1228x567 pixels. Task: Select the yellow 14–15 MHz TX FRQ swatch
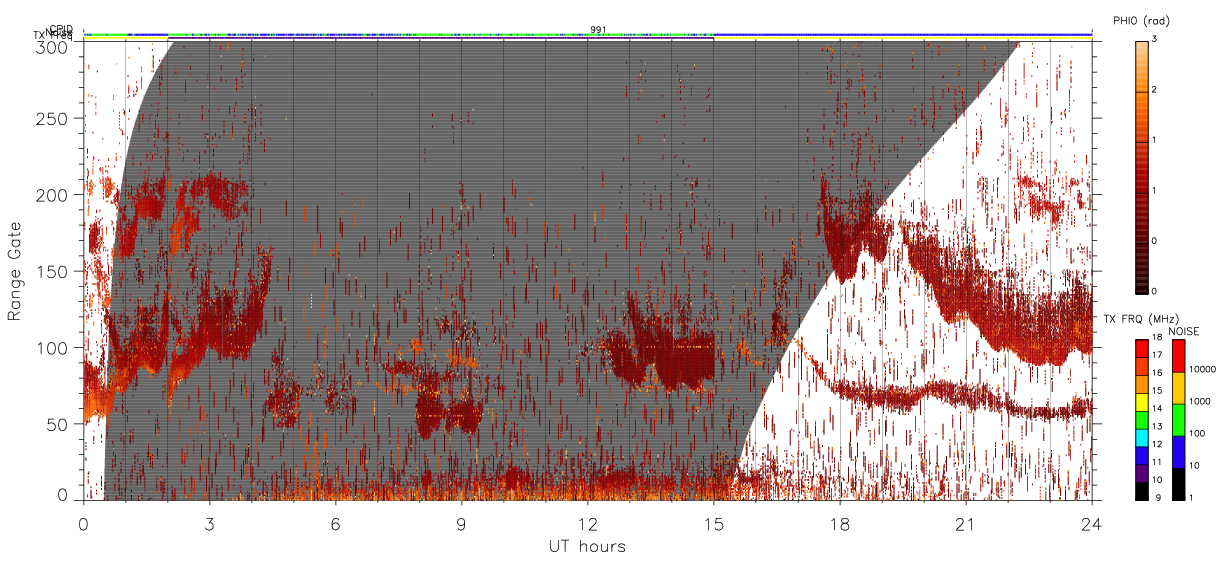tap(1141, 402)
